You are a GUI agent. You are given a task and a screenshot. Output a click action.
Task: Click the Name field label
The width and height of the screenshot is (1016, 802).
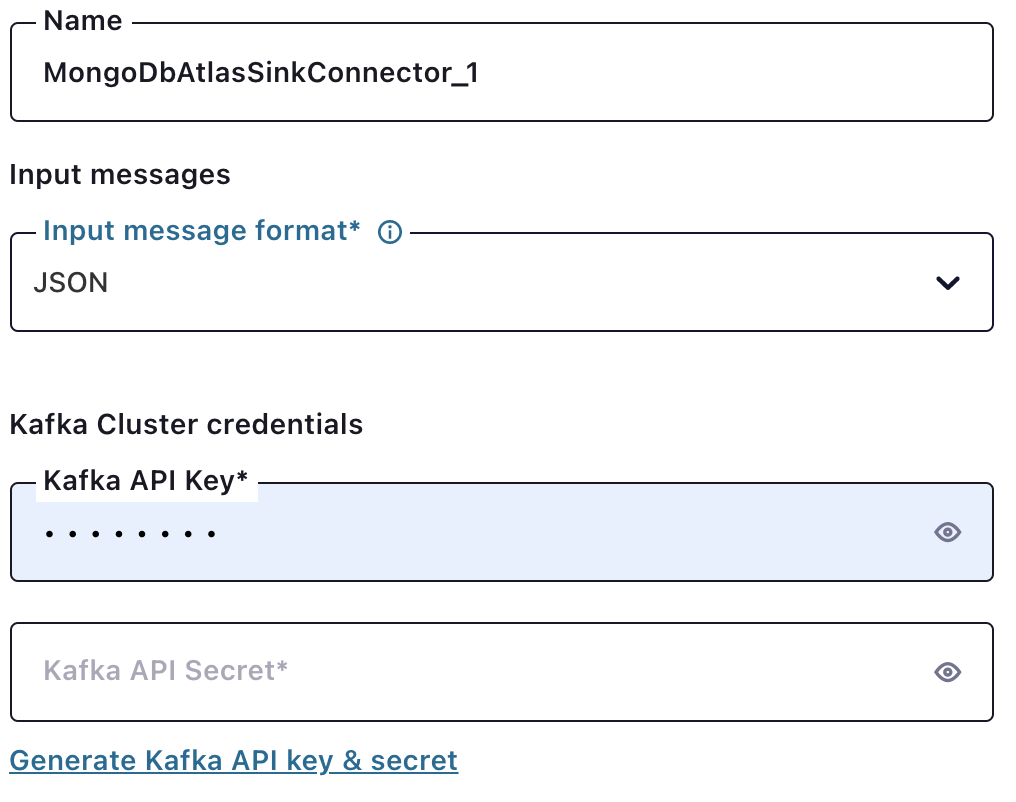click(83, 21)
